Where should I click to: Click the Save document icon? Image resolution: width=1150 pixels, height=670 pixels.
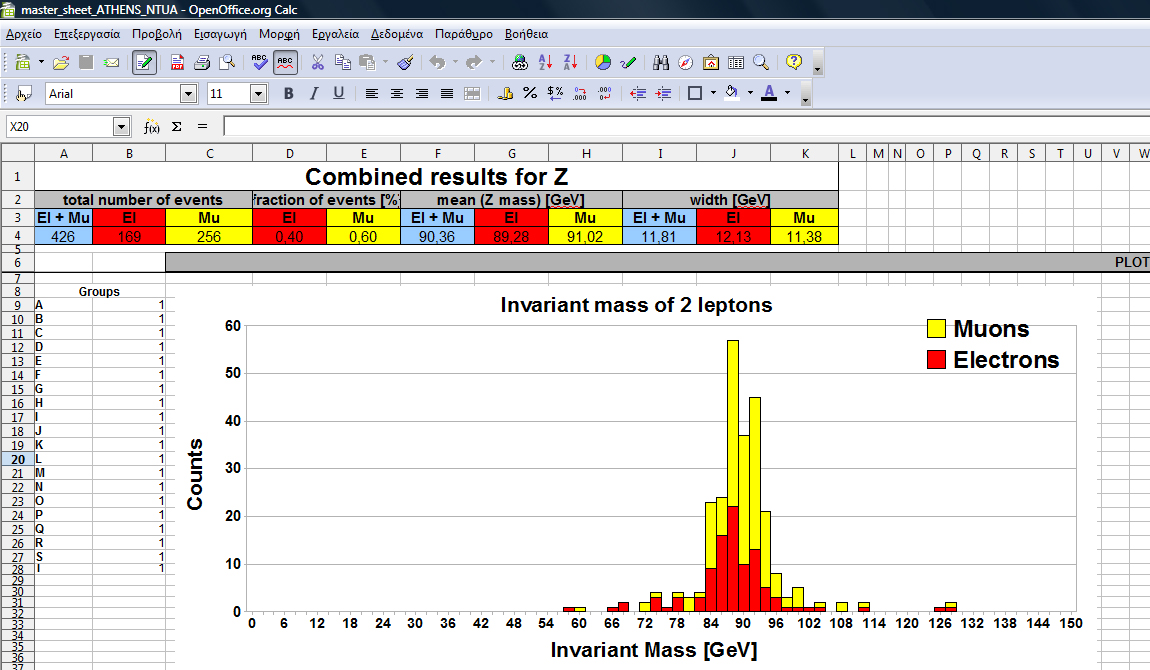(86, 63)
